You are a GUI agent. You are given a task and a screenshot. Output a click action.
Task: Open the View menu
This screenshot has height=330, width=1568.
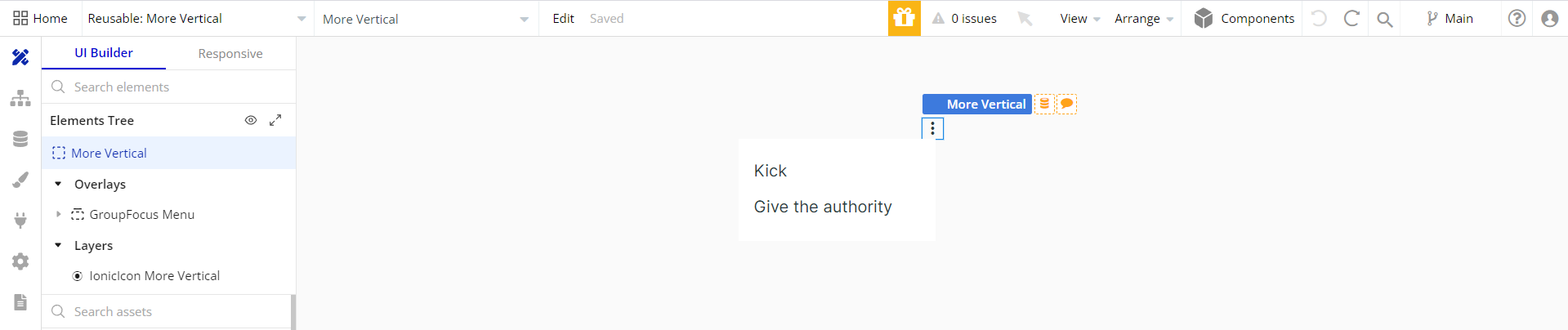(x=1079, y=18)
